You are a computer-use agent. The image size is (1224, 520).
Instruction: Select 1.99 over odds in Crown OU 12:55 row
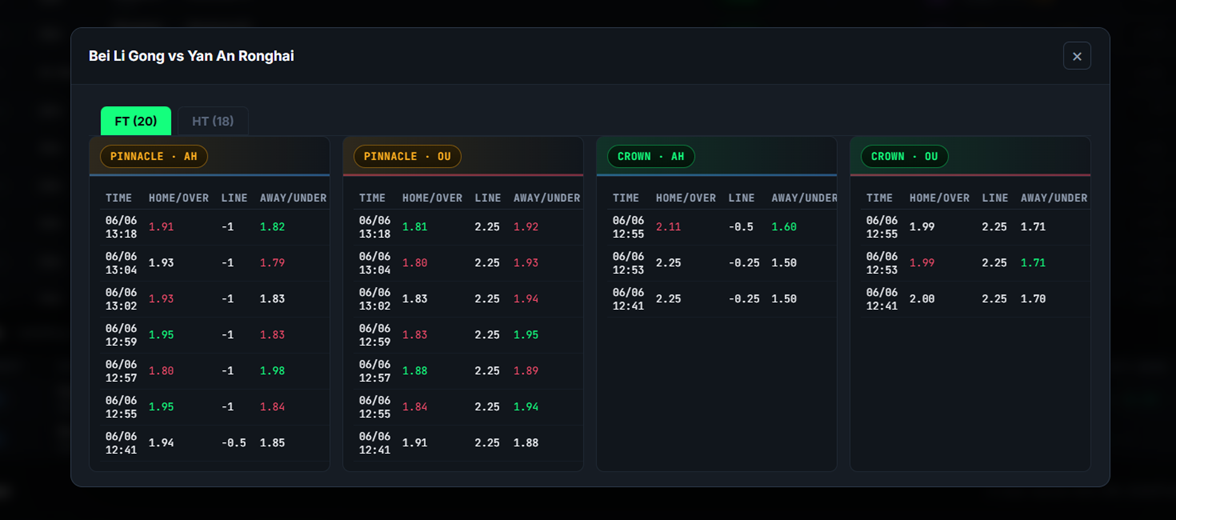click(x=922, y=227)
